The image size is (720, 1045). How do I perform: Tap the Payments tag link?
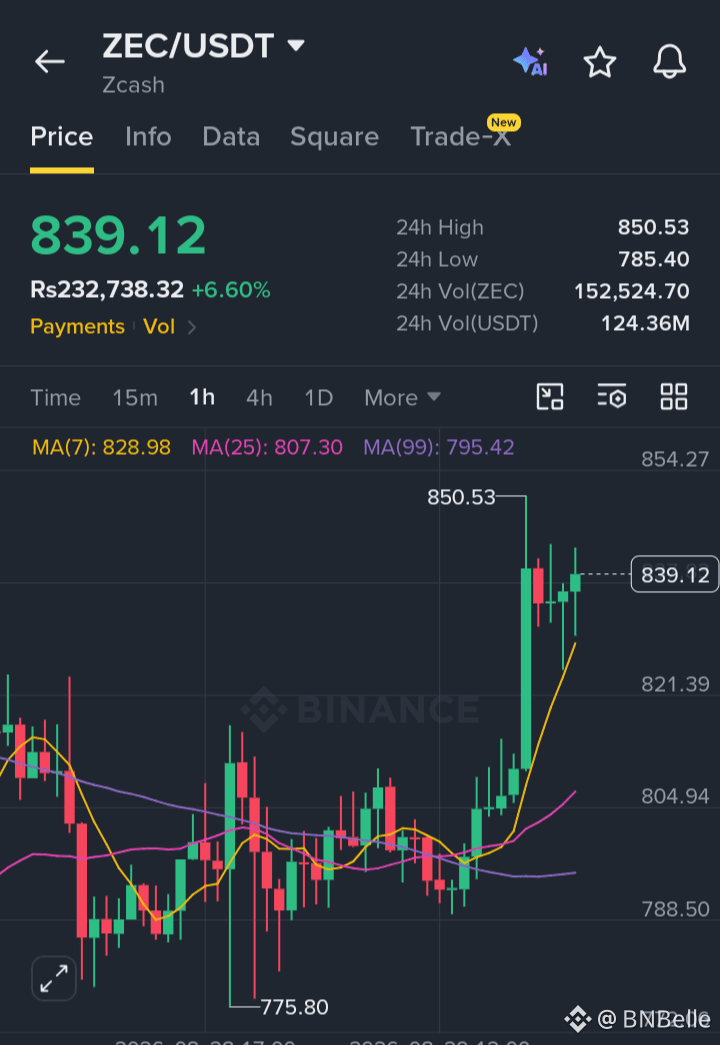77,327
